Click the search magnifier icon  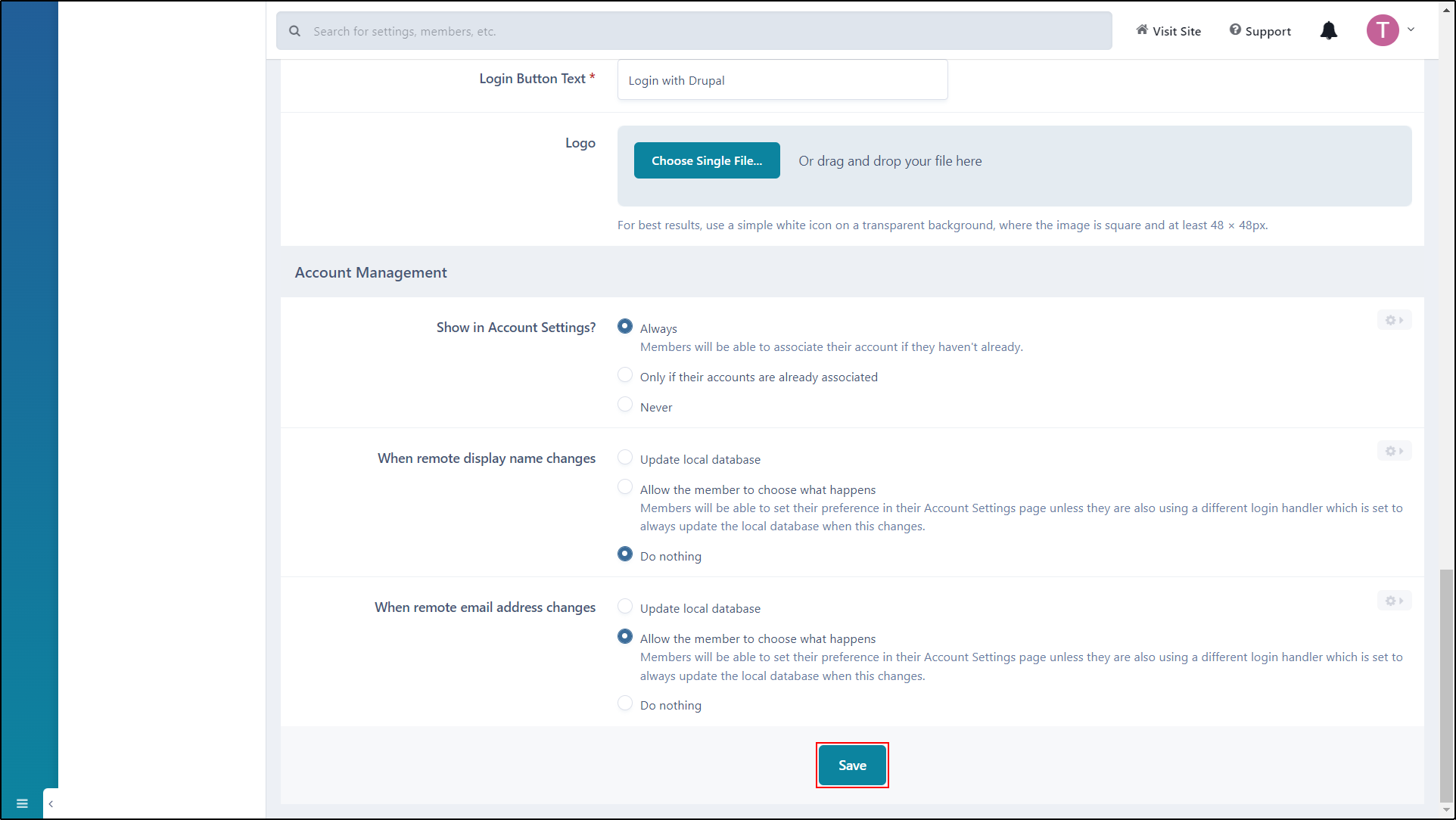(294, 31)
